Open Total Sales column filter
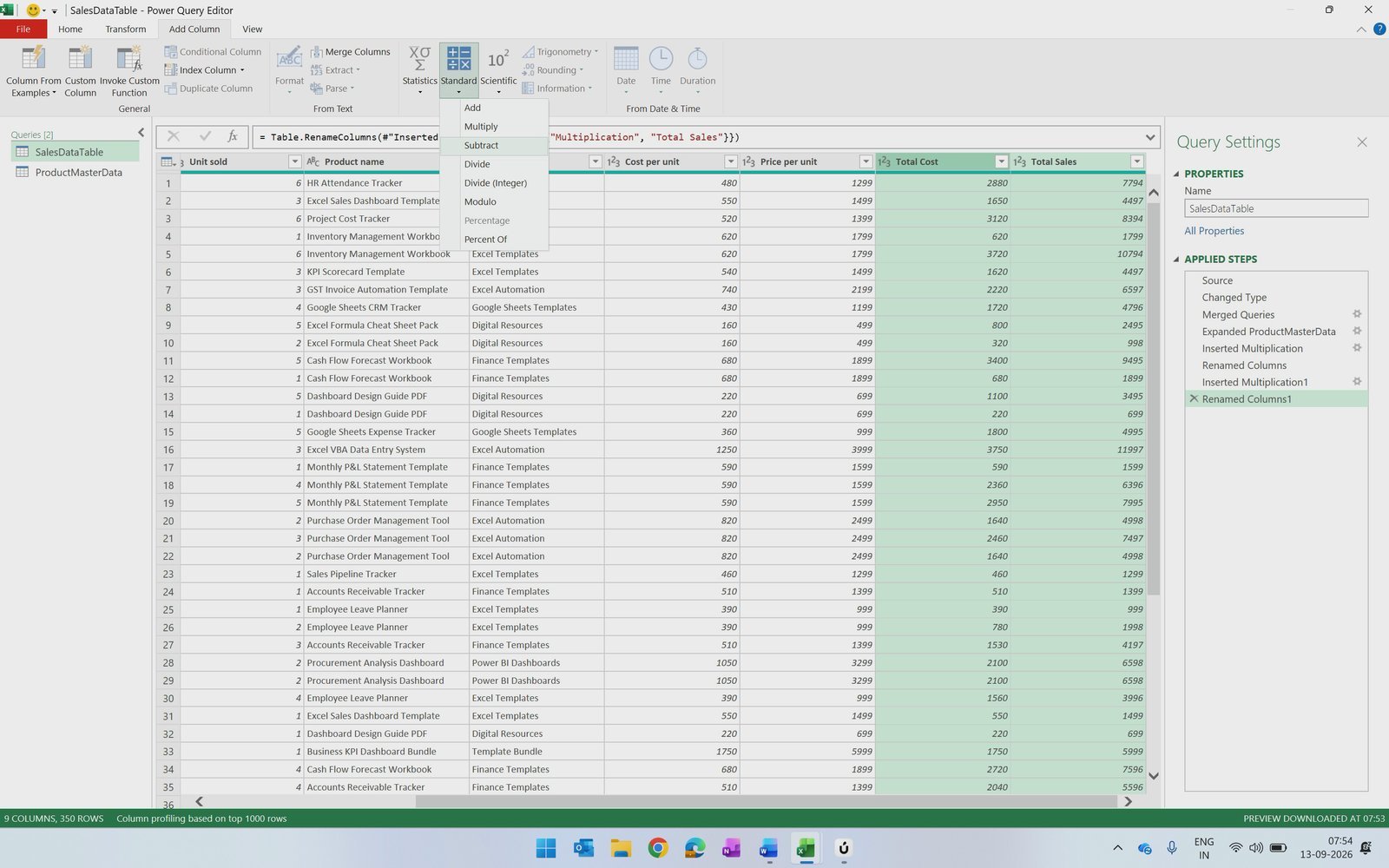Image resolution: width=1389 pixels, height=868 pixels. click(x=1136, y=161)
